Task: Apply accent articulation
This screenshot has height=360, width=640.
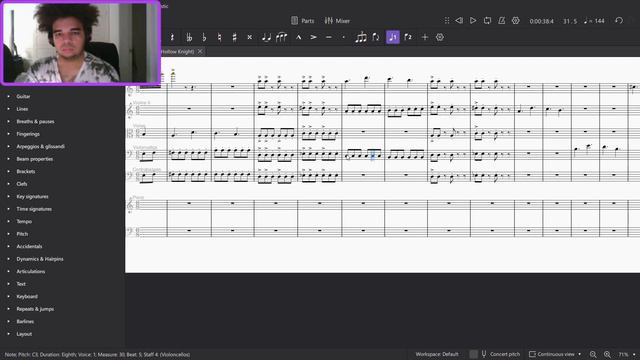Action: (313, 37)
